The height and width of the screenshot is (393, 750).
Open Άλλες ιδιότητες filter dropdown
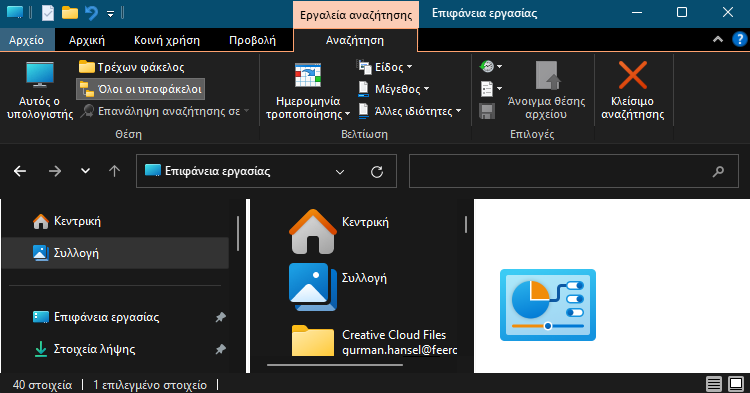pyautogui.click(x=410, y=111)
